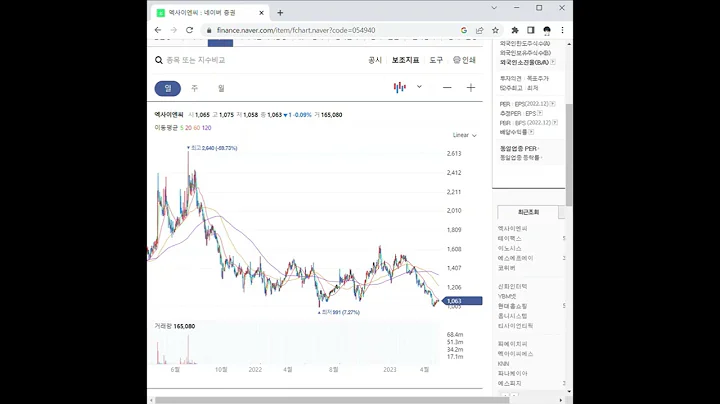The image size is (720, 404).
Task: Bookmark this page with star icon
Action: tap(495, 30)
